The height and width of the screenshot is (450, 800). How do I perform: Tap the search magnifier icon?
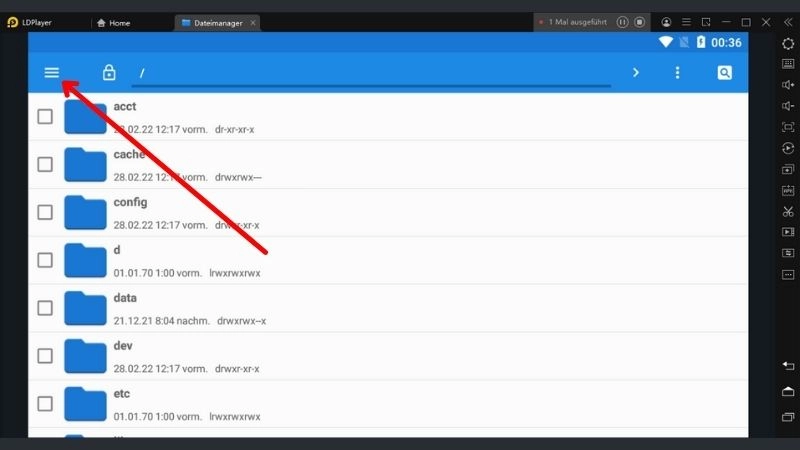(724, 72)
